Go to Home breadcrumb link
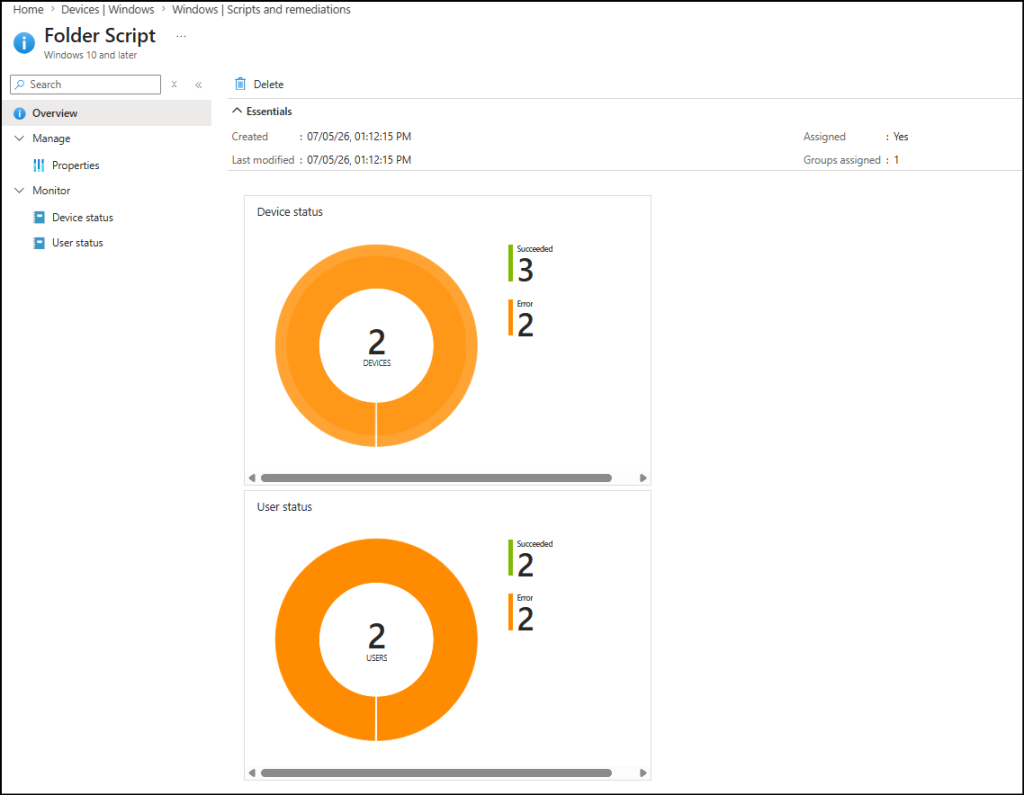1024x795 pixels. tap(28, 10)
